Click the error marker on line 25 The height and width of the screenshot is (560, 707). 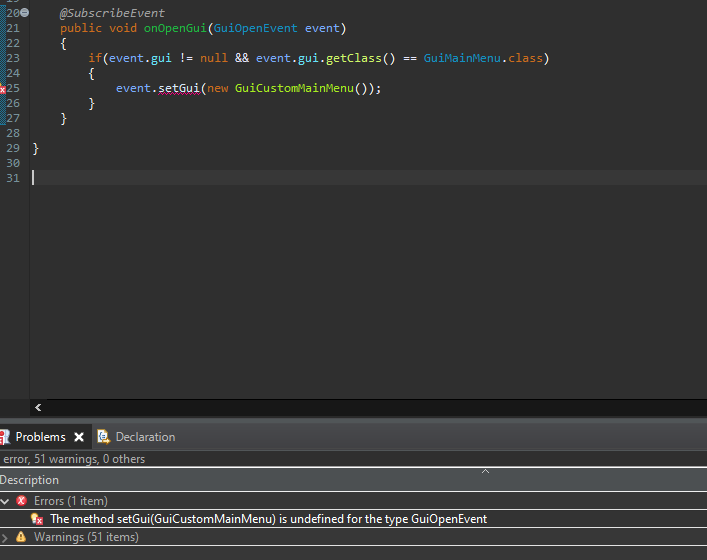click(x=3, y=89)
